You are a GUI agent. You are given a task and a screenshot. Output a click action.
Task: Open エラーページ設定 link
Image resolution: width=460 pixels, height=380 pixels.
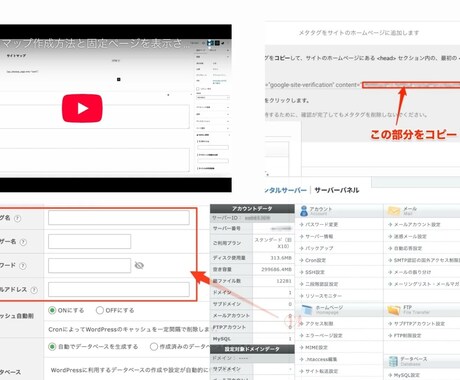pos(324,336)
